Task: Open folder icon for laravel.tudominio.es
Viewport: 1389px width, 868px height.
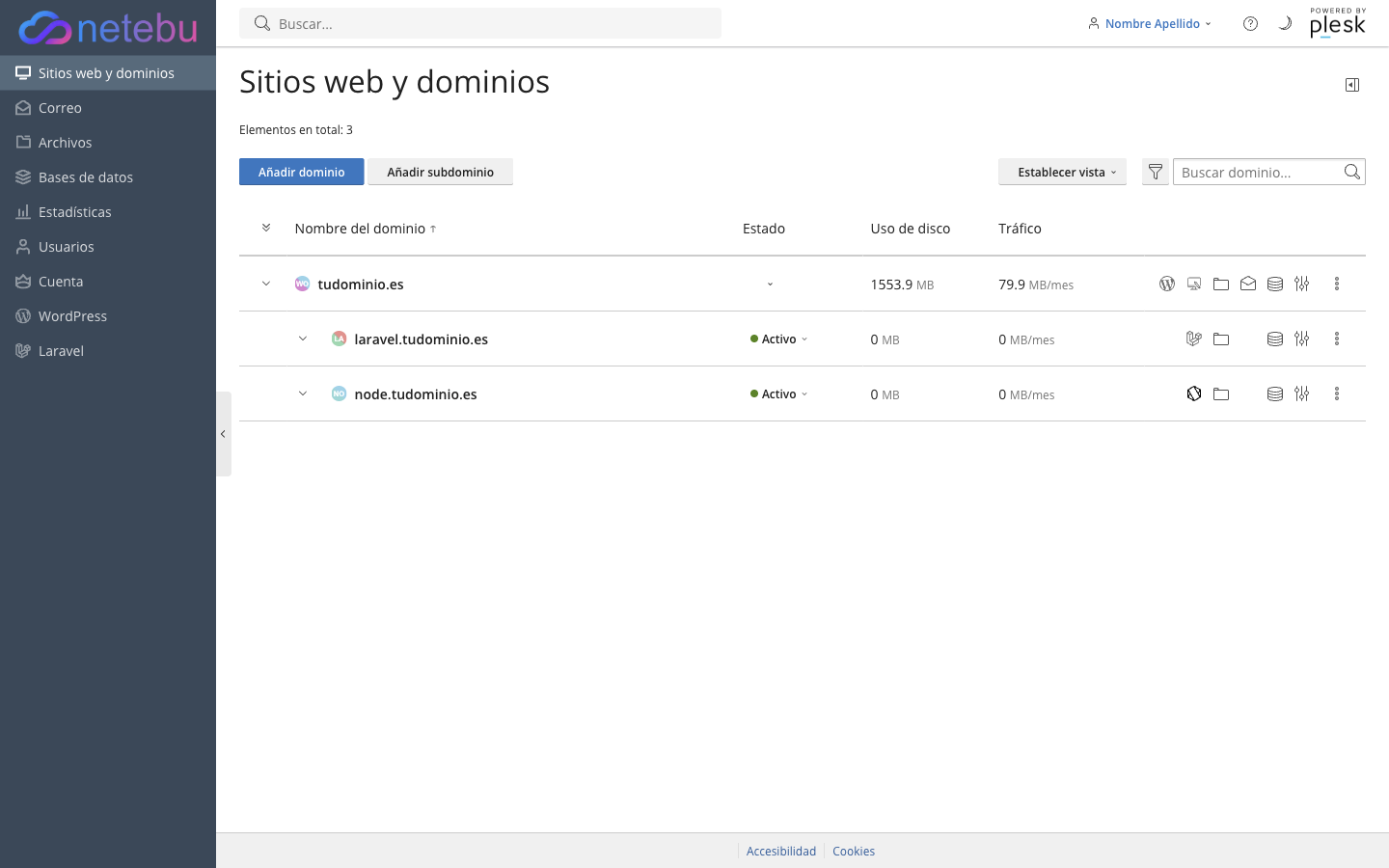Action: 1221,339
